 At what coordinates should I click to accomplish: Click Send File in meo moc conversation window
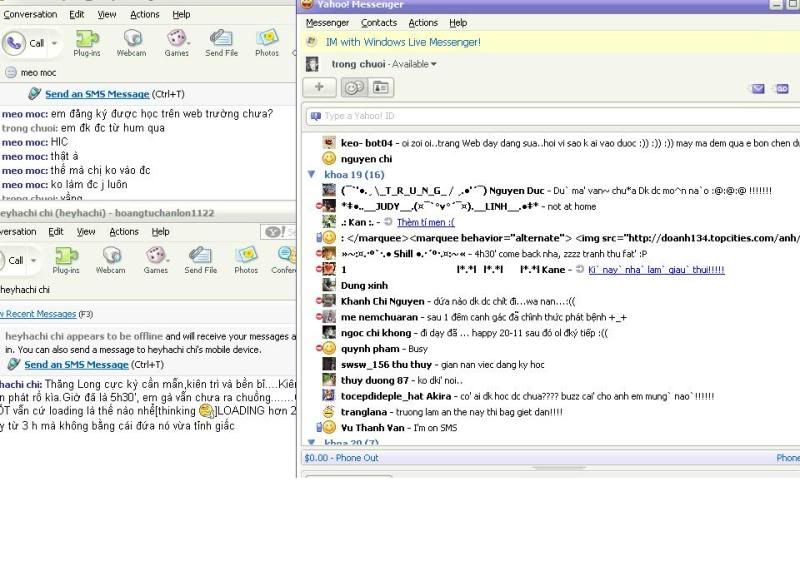[221, 43]
